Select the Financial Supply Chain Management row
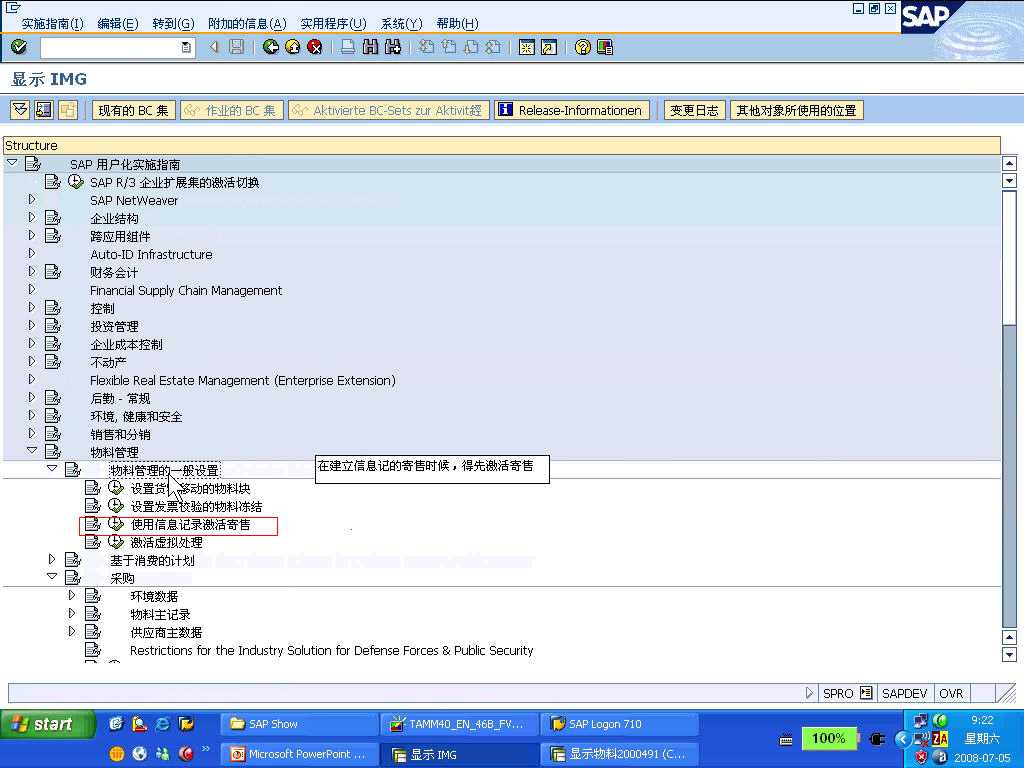Image resolution: width=1024 pixels, height=768 pixels. pyautogui.click(x=185, y=290)
